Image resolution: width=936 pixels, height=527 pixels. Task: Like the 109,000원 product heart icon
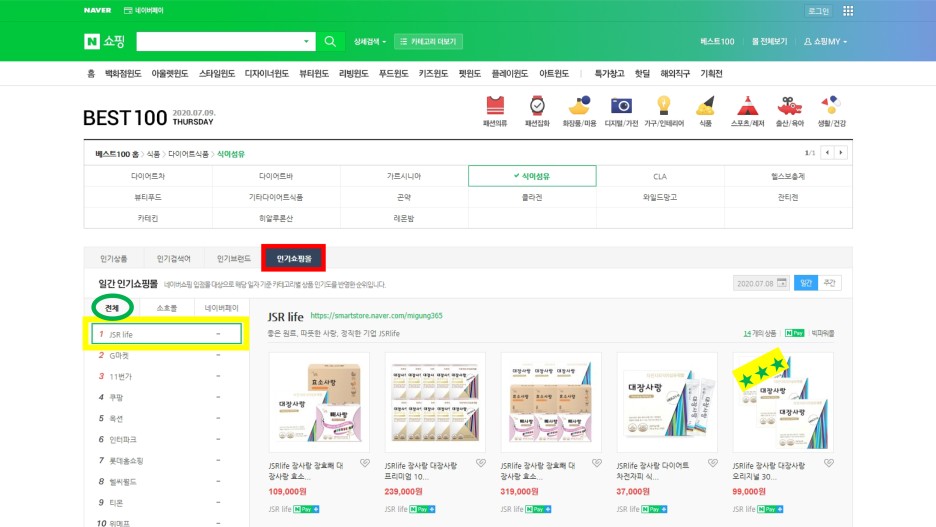pyautogui.click(x=365, y=463)
